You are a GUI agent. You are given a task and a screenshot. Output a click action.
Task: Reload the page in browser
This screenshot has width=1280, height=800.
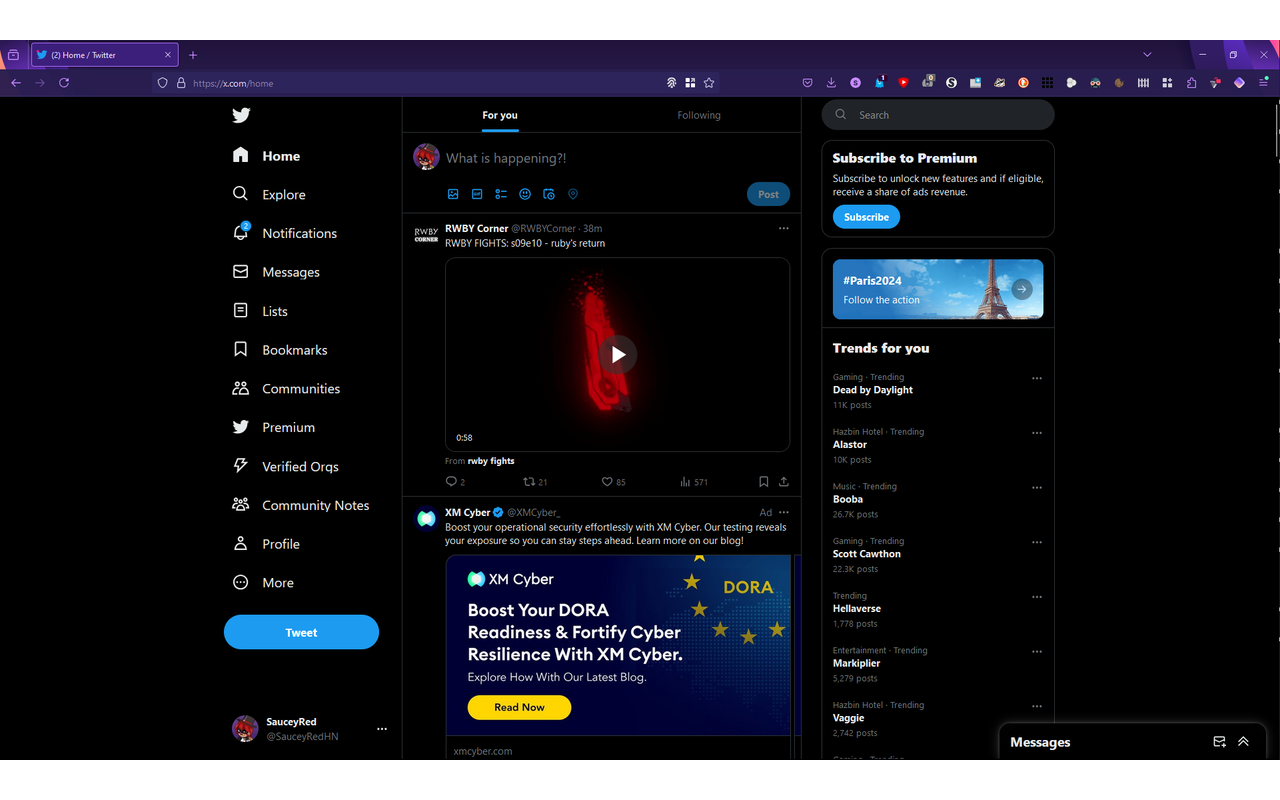coord(64,83)
